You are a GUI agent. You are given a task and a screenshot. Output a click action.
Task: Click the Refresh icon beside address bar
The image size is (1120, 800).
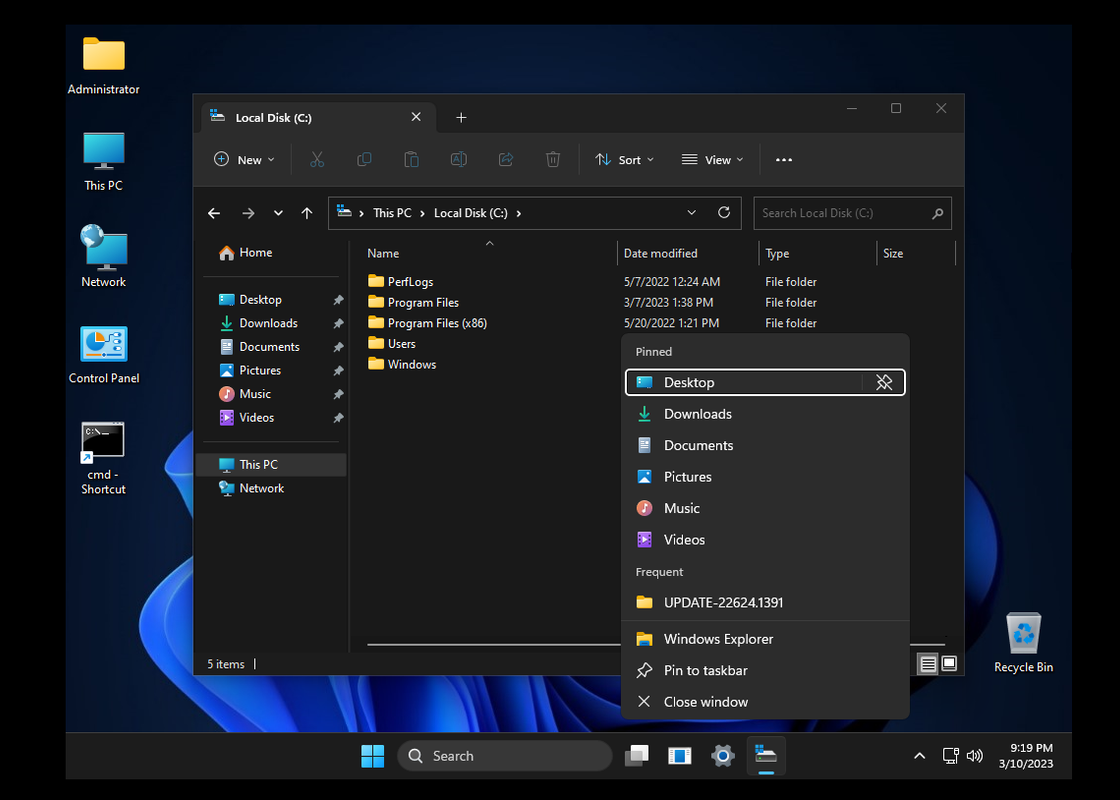coord(724,213)
